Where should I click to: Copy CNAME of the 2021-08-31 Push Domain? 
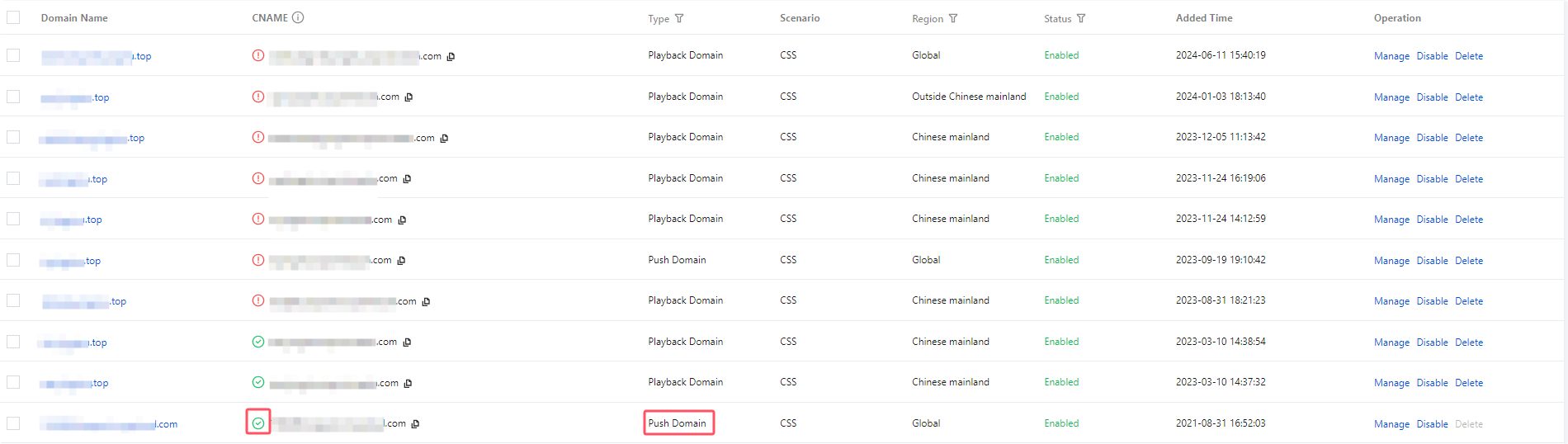415,424
